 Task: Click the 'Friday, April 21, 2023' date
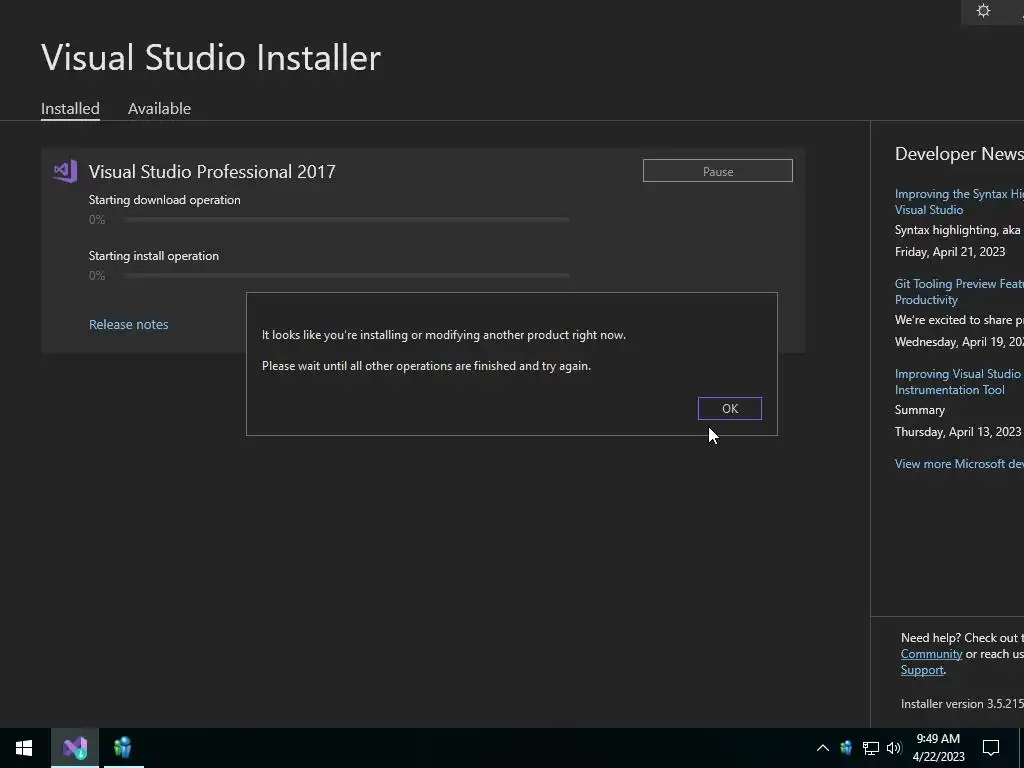(x=950, y=251)
